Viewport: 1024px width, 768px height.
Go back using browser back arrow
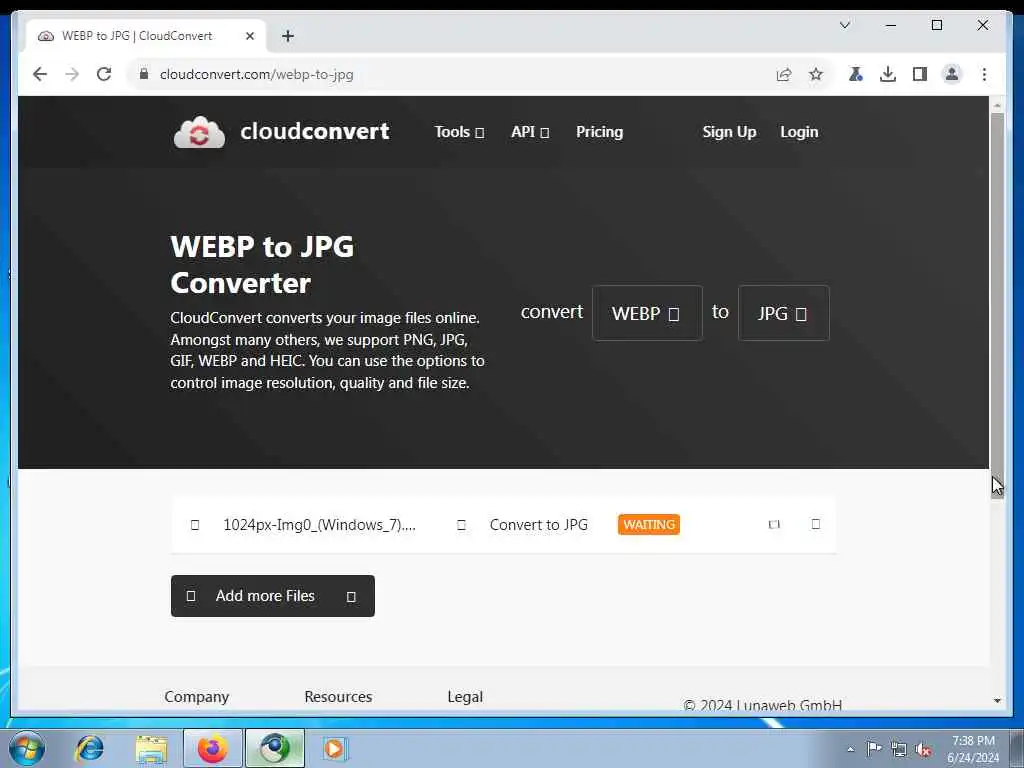pyautogui.click(x=40, y=74)
